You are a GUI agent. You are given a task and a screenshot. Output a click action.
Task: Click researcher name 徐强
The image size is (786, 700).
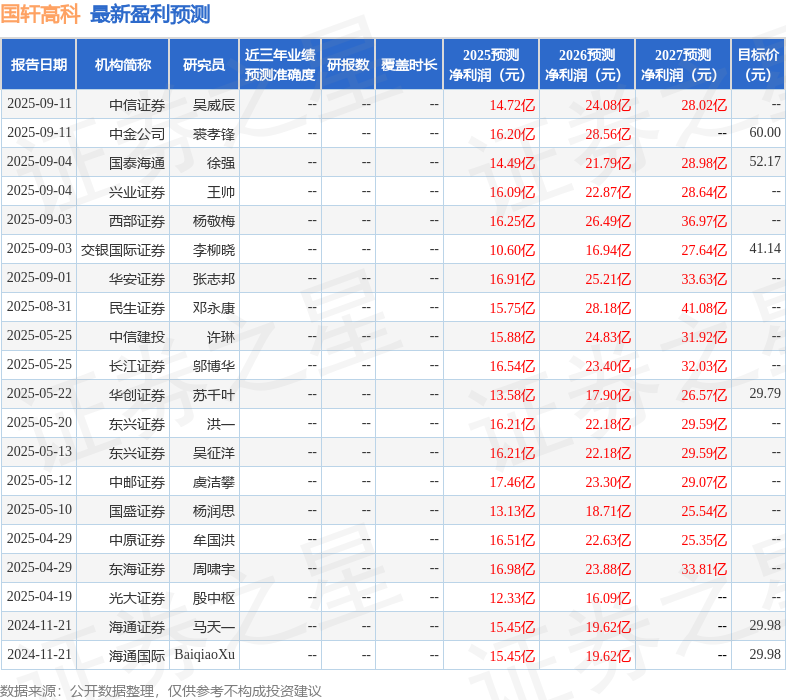coord(221,163)
